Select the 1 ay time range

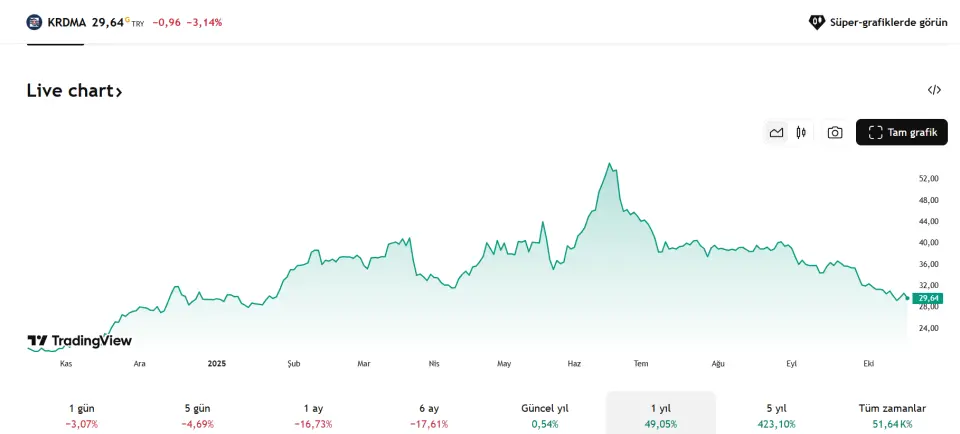[x=313, y=415]
